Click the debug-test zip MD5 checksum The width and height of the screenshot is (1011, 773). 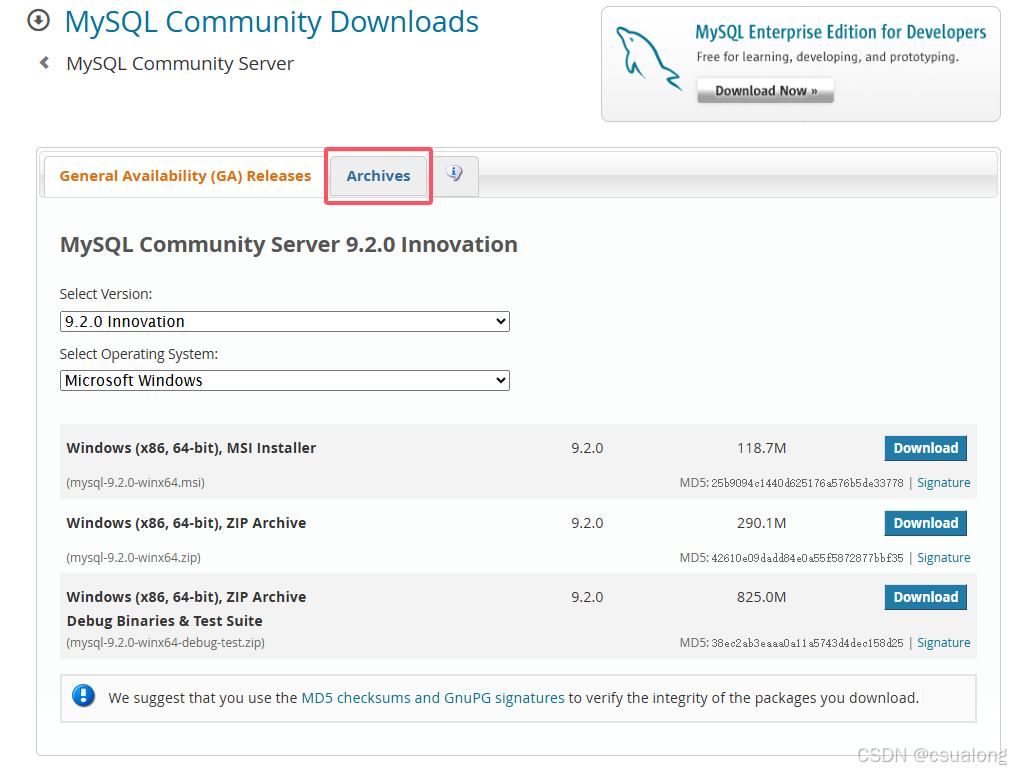coord(807,643)
